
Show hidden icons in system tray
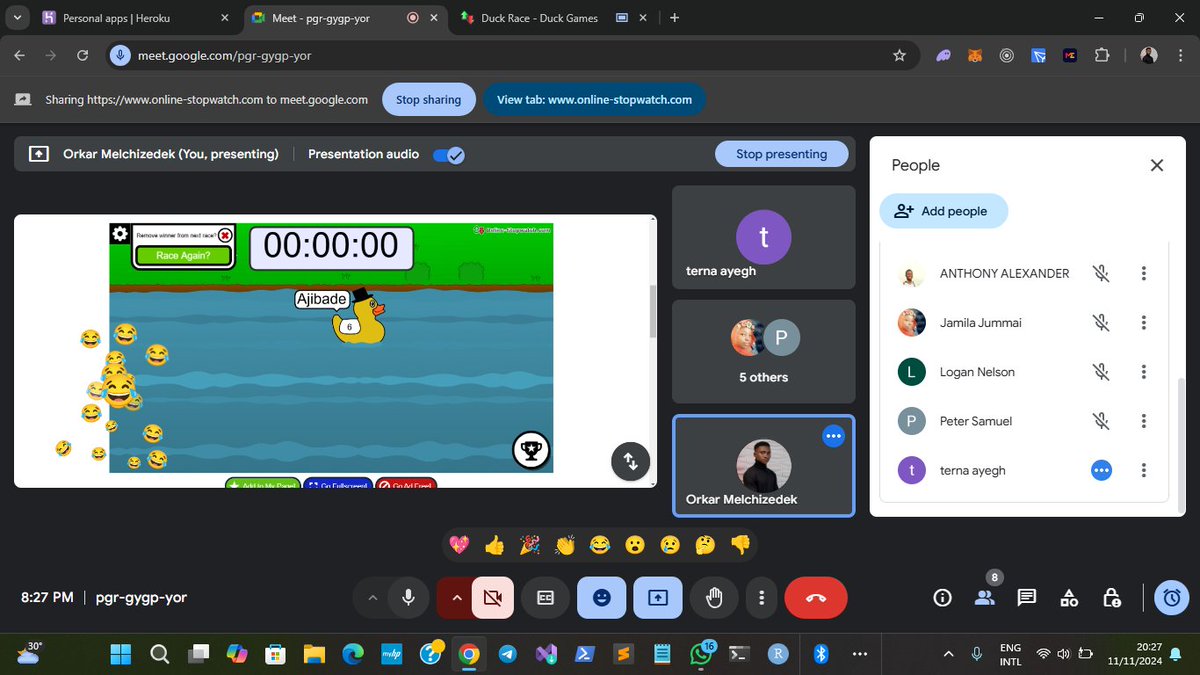pos(948,654)
